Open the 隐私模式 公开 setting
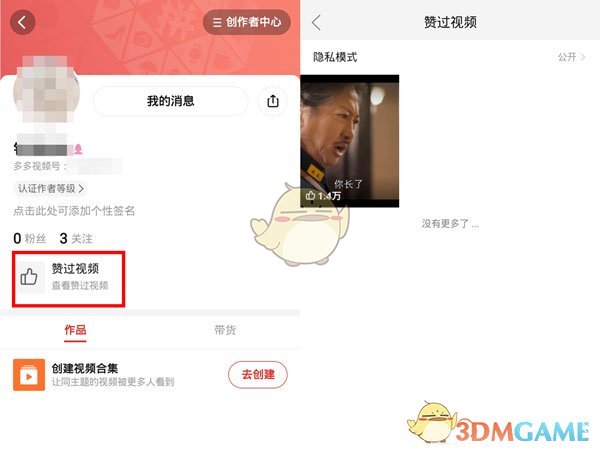 click(x=450, y=57)
